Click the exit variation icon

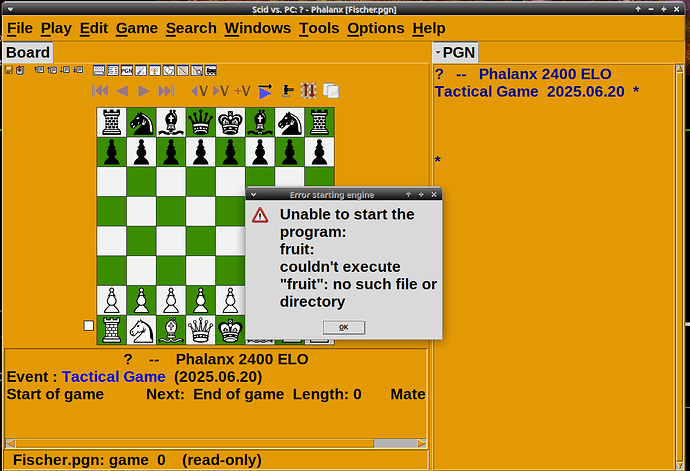tap(199, 91)
